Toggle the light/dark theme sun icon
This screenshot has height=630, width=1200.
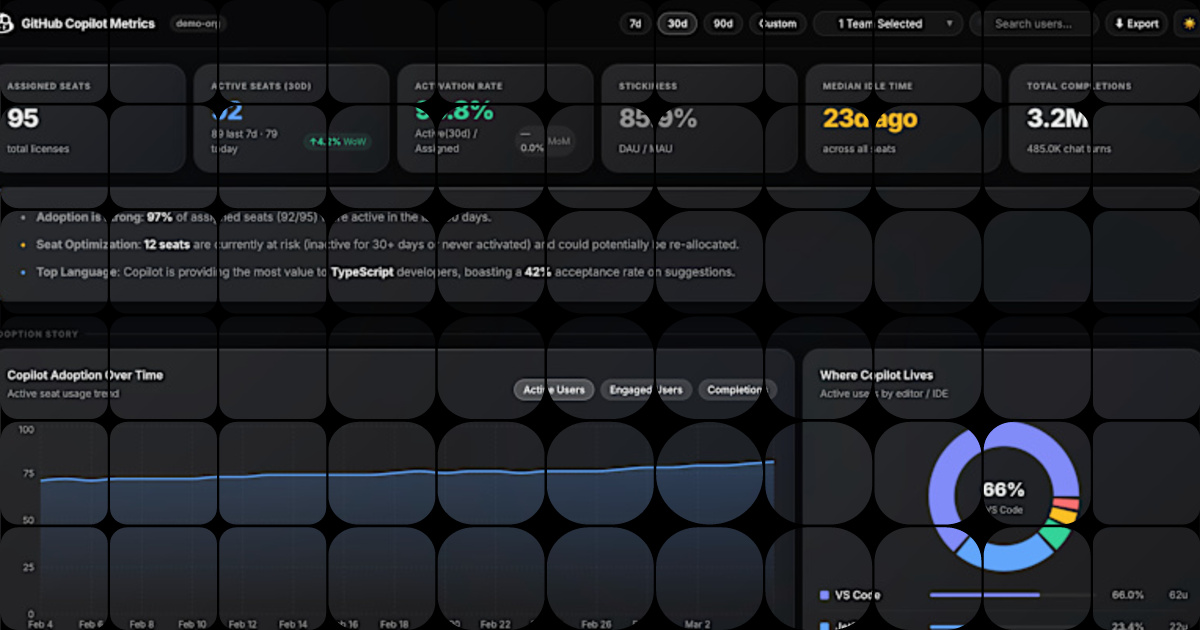[1188, 23]
